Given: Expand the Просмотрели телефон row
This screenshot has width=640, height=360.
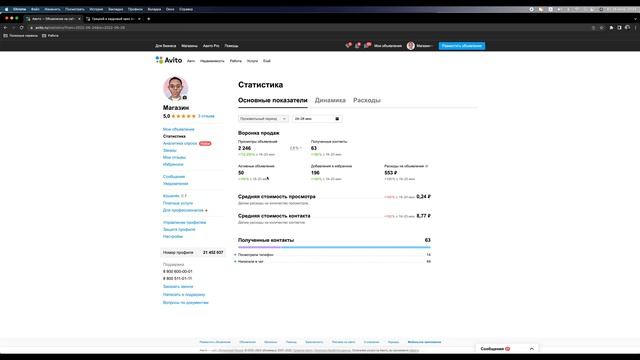Looking at the screenshot, I should [333, 255].
